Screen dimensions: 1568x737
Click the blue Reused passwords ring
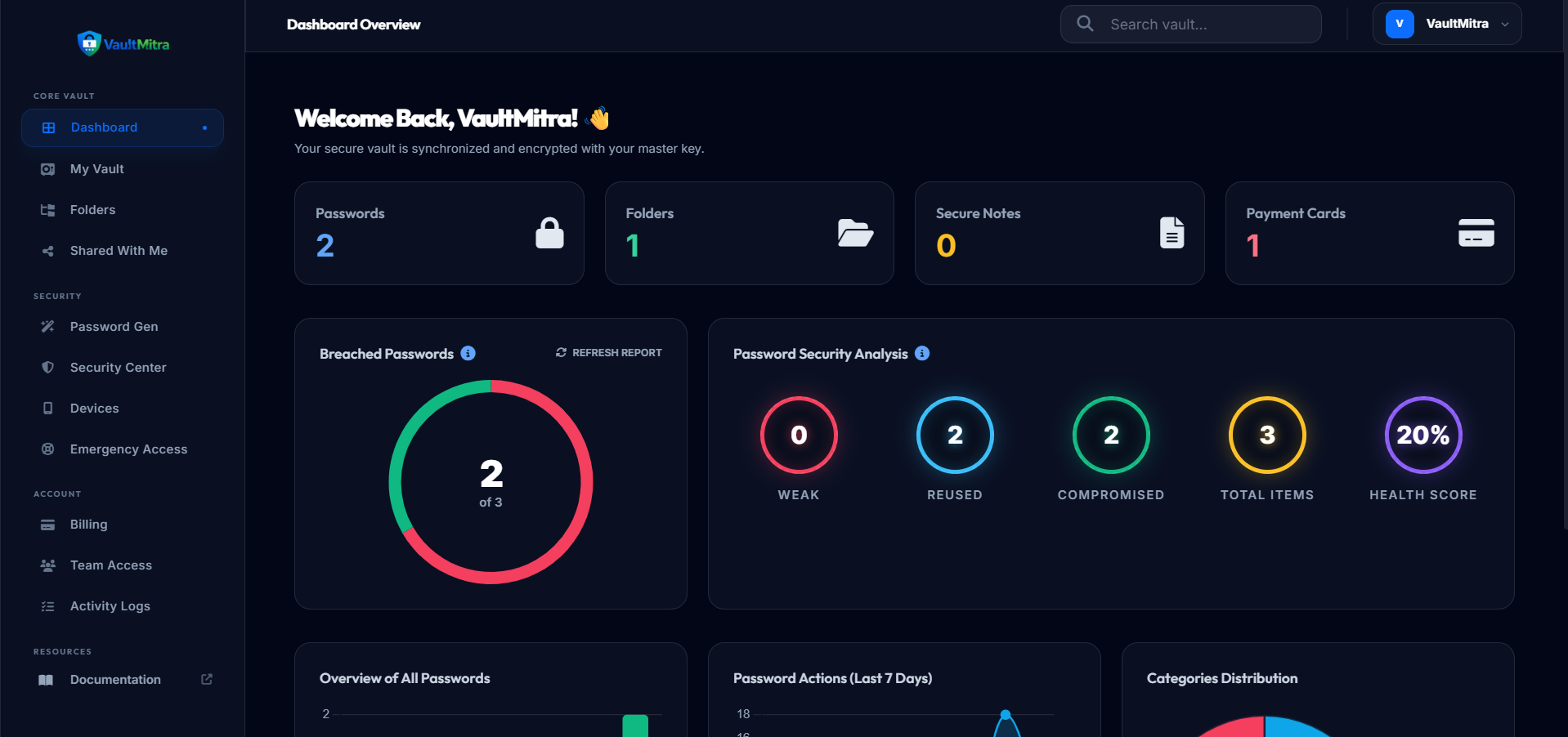click(955, 435)
